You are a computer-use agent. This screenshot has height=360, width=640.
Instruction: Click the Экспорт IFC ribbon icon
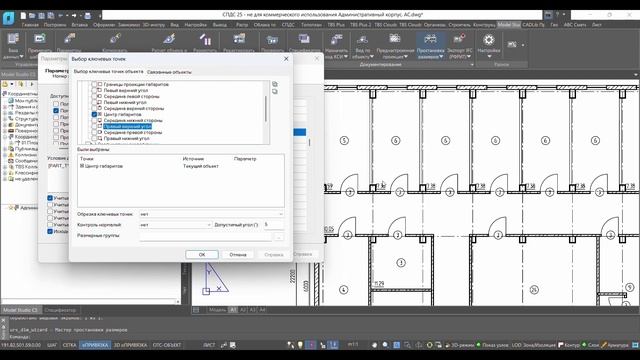(459, 40)
